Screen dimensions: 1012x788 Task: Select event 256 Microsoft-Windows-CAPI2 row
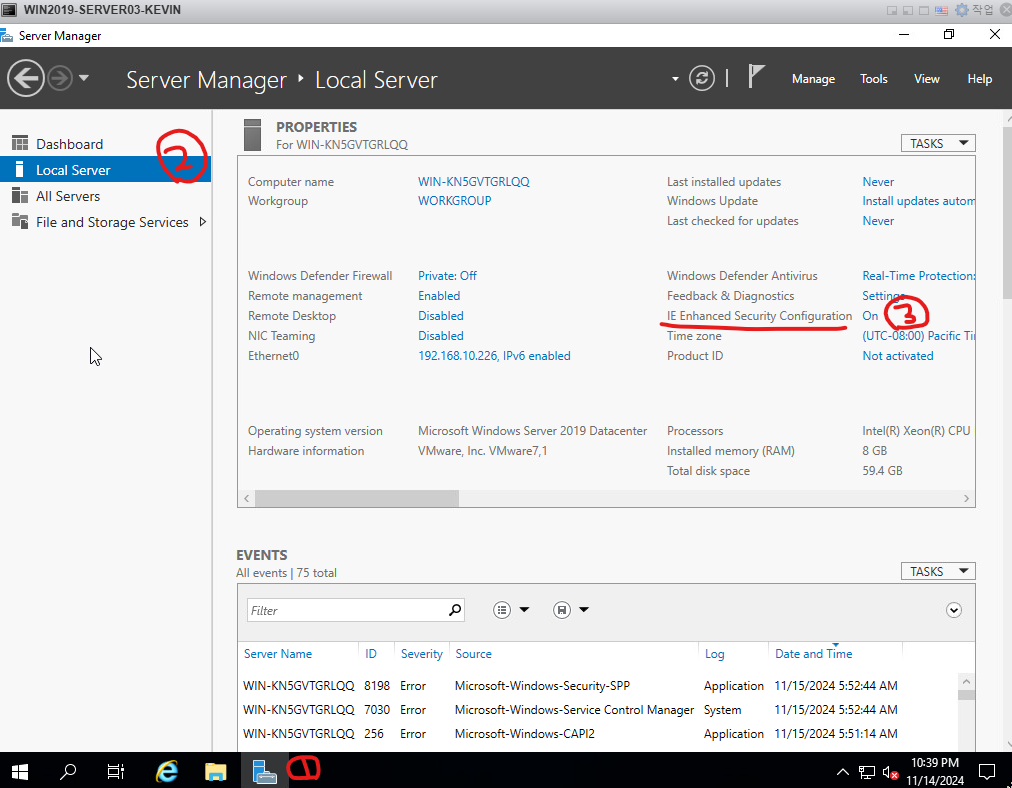(x=597, y=733)
